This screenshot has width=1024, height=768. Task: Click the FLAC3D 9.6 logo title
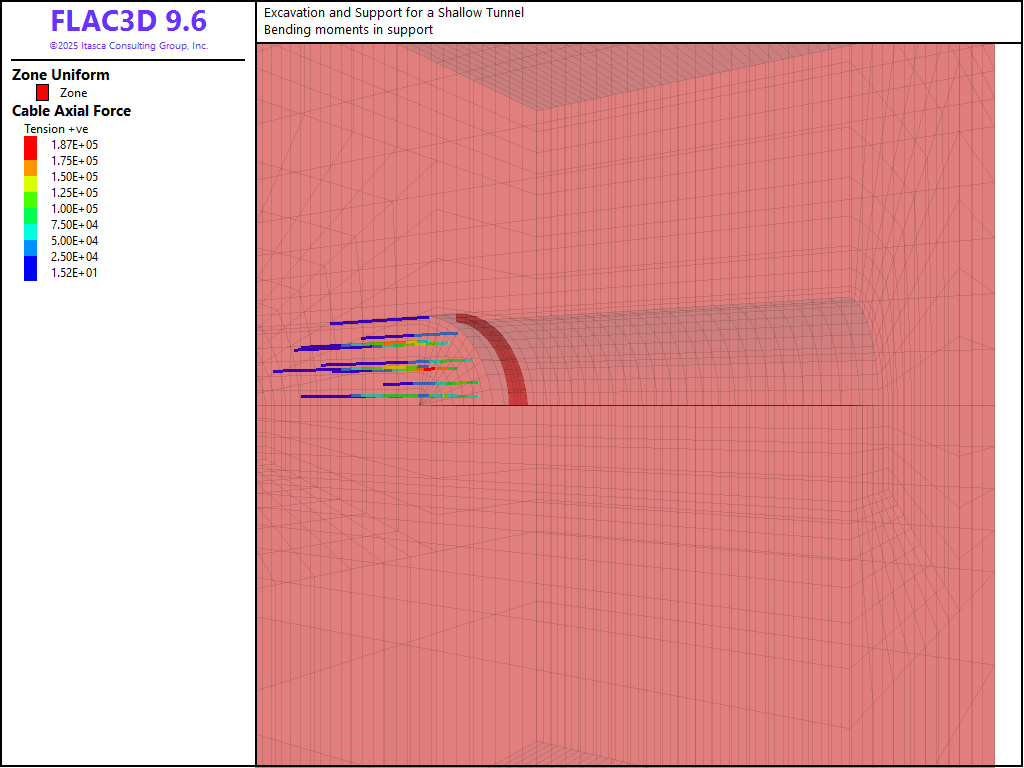tap(128, 22)
